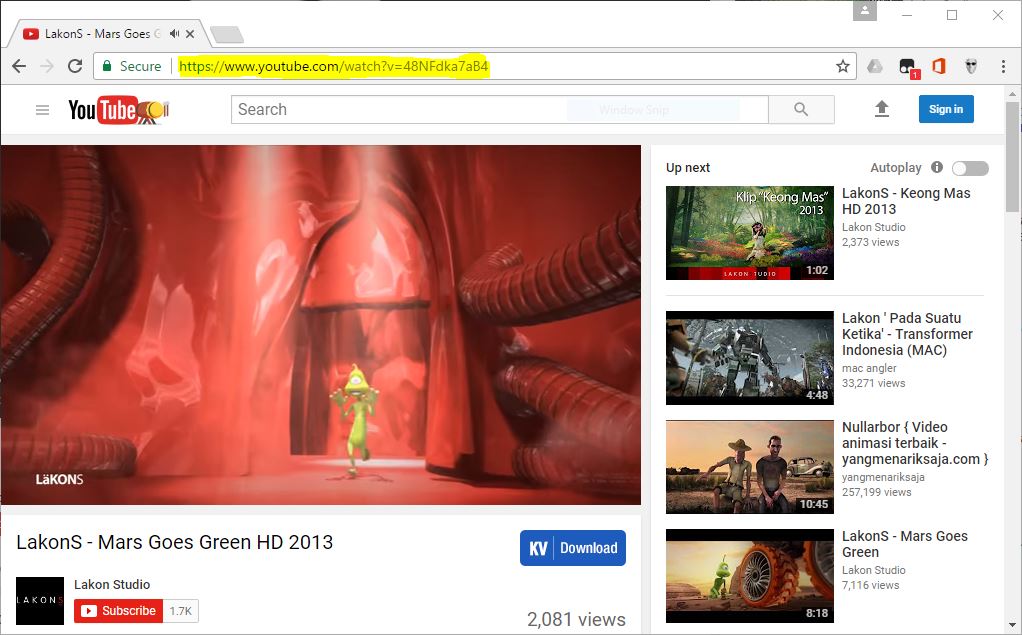Reload the page with the refresh icon
This screenshot has height=635, width=1022.
(x=75, y=66)
